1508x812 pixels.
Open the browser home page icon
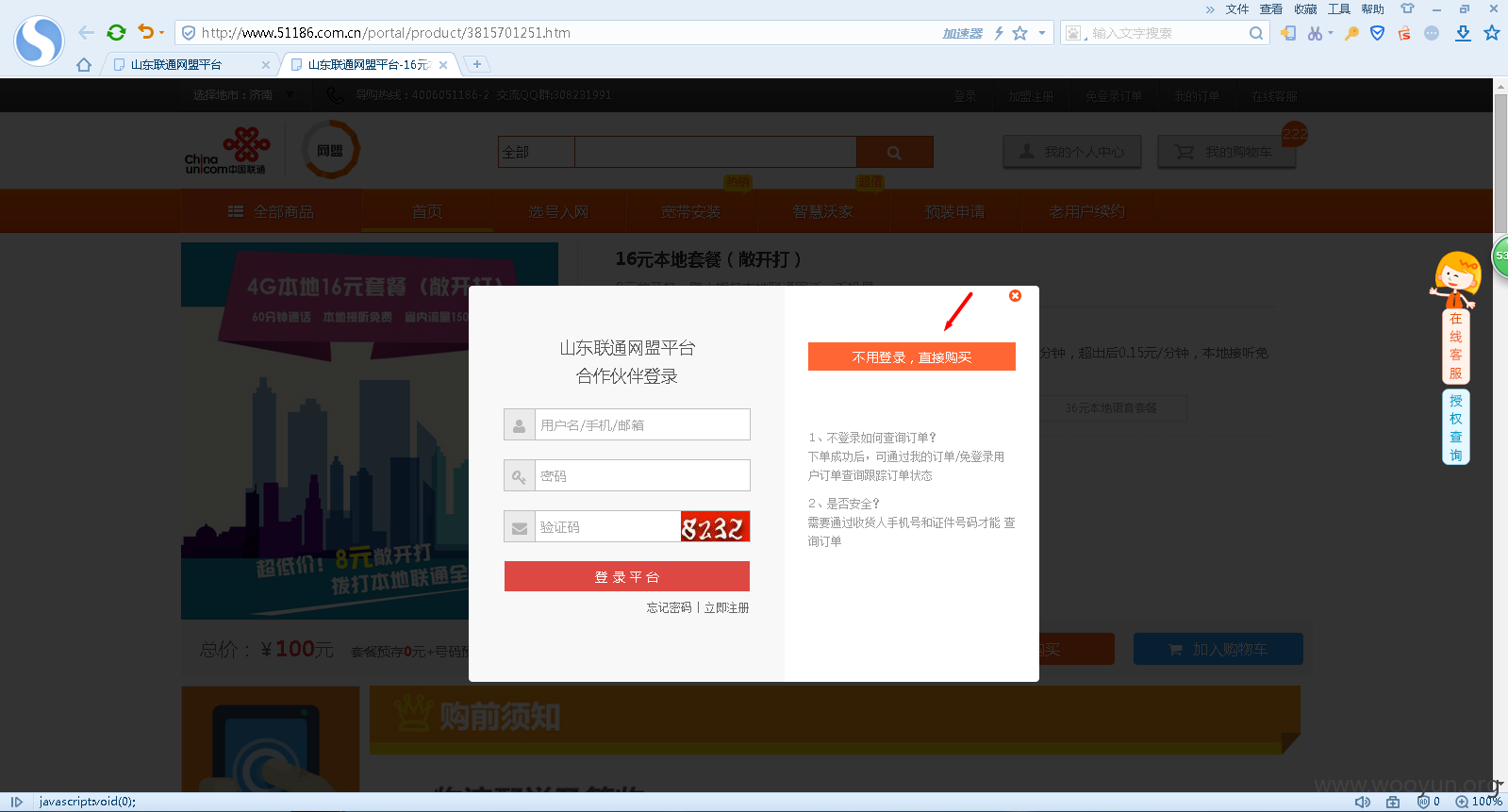click(x=84, y=64)
